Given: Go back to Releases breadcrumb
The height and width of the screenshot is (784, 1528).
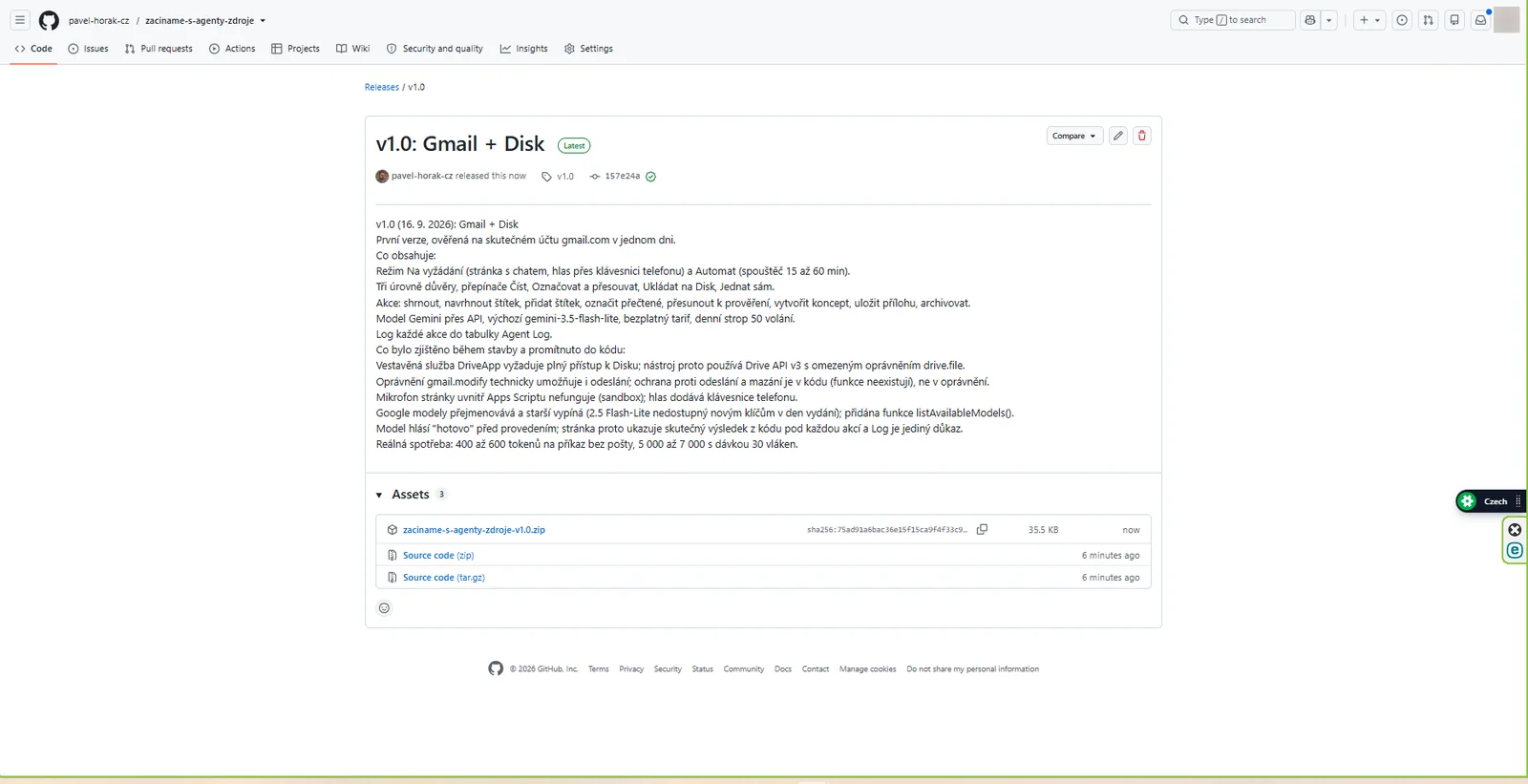Looking at the screenshot, I should click(x=382, y=87).
